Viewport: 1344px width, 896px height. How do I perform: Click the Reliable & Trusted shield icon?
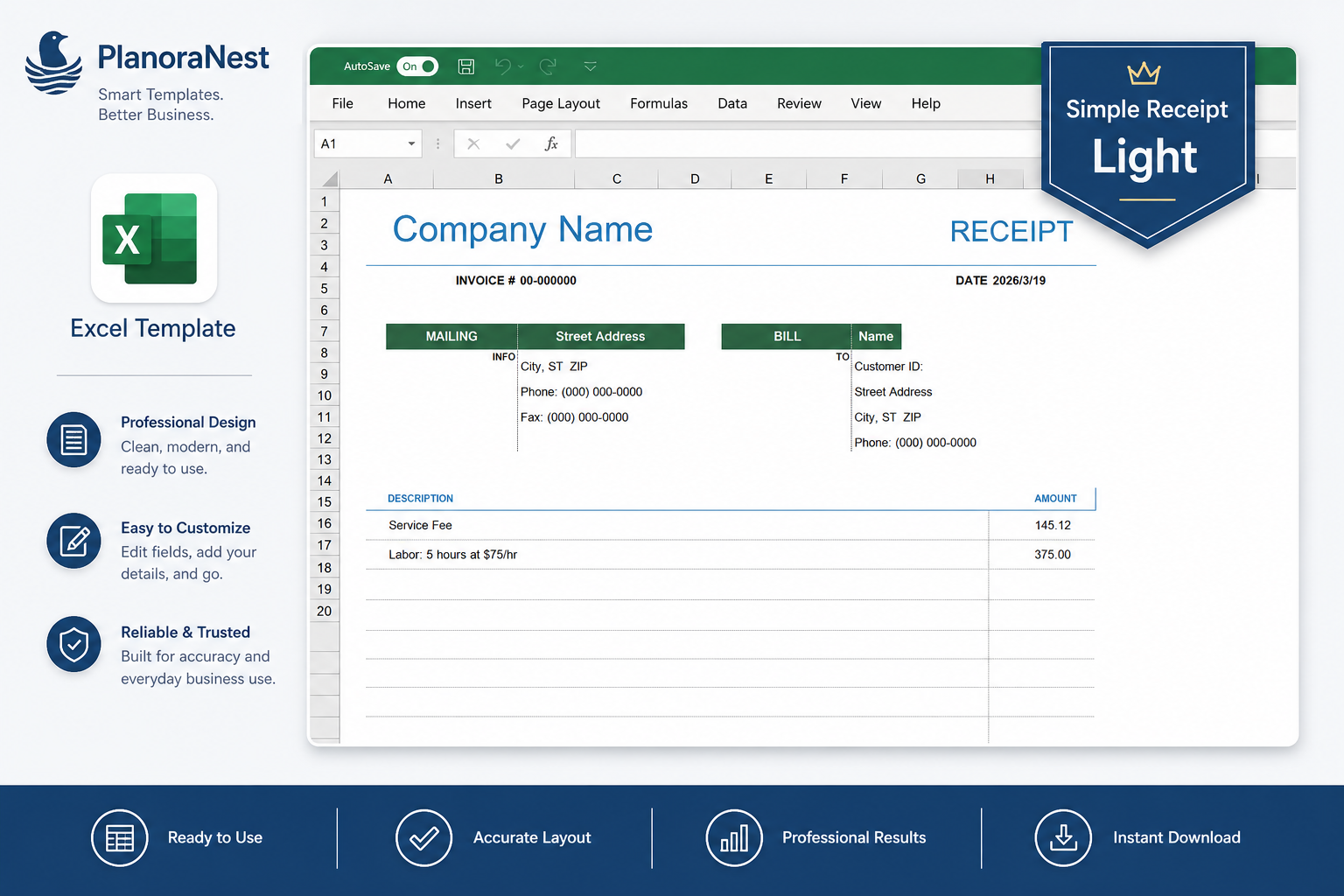click(x=73, y=645)
